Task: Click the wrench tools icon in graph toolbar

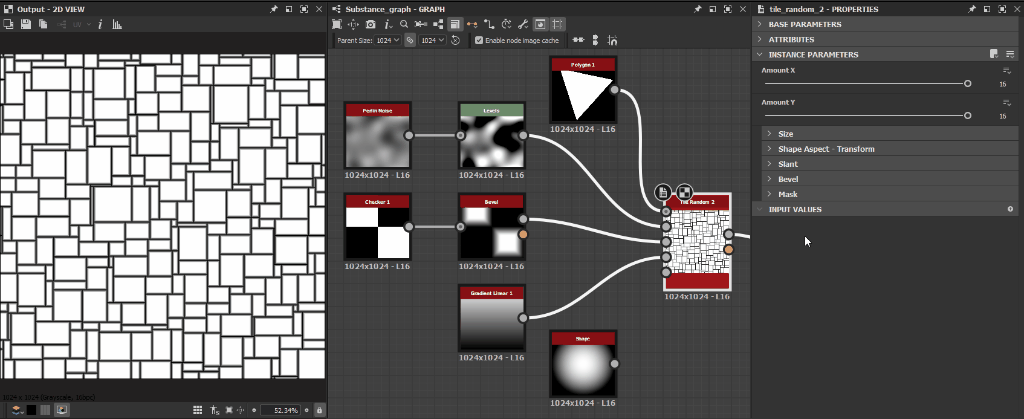Action: pyautogui.click(x=523, y=24)
